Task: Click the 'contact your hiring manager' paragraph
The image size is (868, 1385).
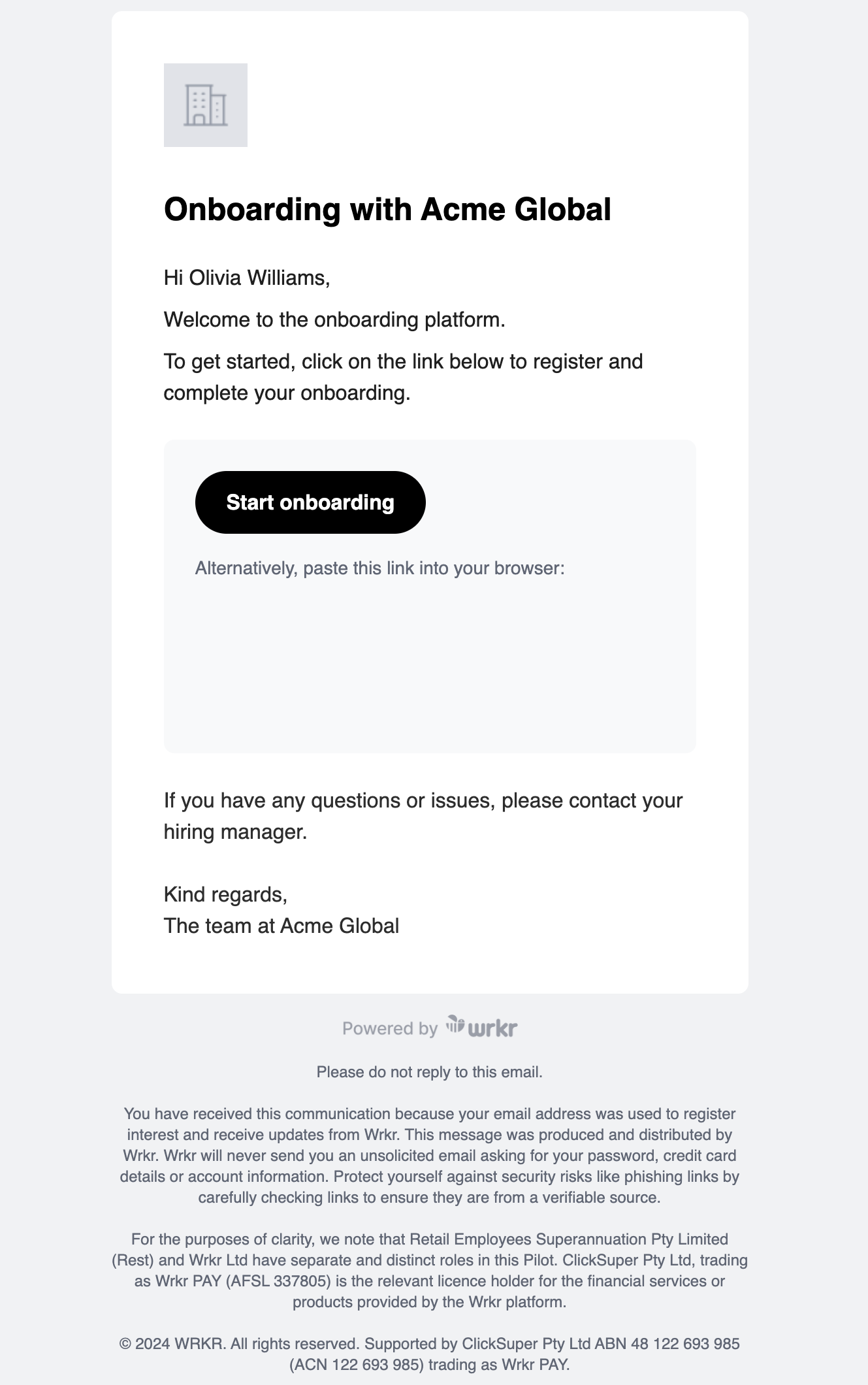Action: pyautogui.click(x=423, y=816)
